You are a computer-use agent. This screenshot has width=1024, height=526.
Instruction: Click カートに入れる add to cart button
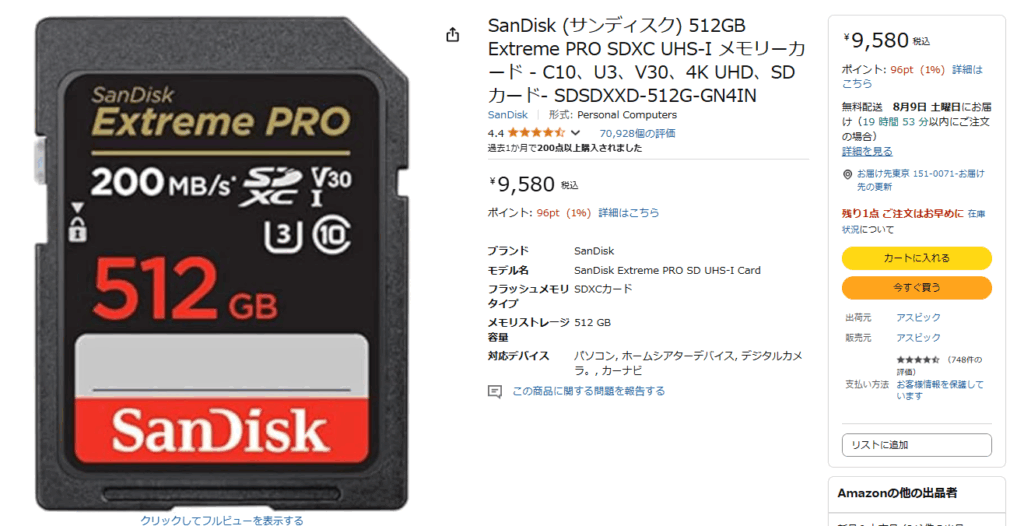[x=916, y=258]
